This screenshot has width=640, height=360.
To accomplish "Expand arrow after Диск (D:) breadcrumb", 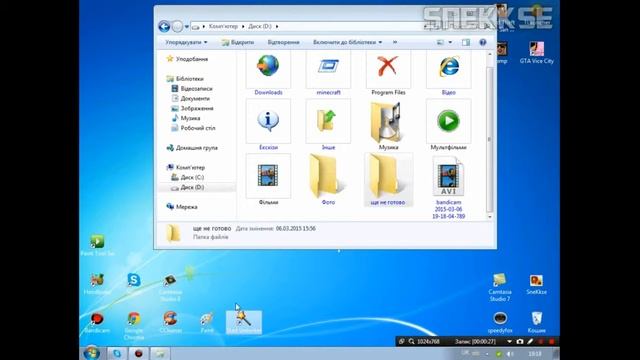I will tap(277, 27).
